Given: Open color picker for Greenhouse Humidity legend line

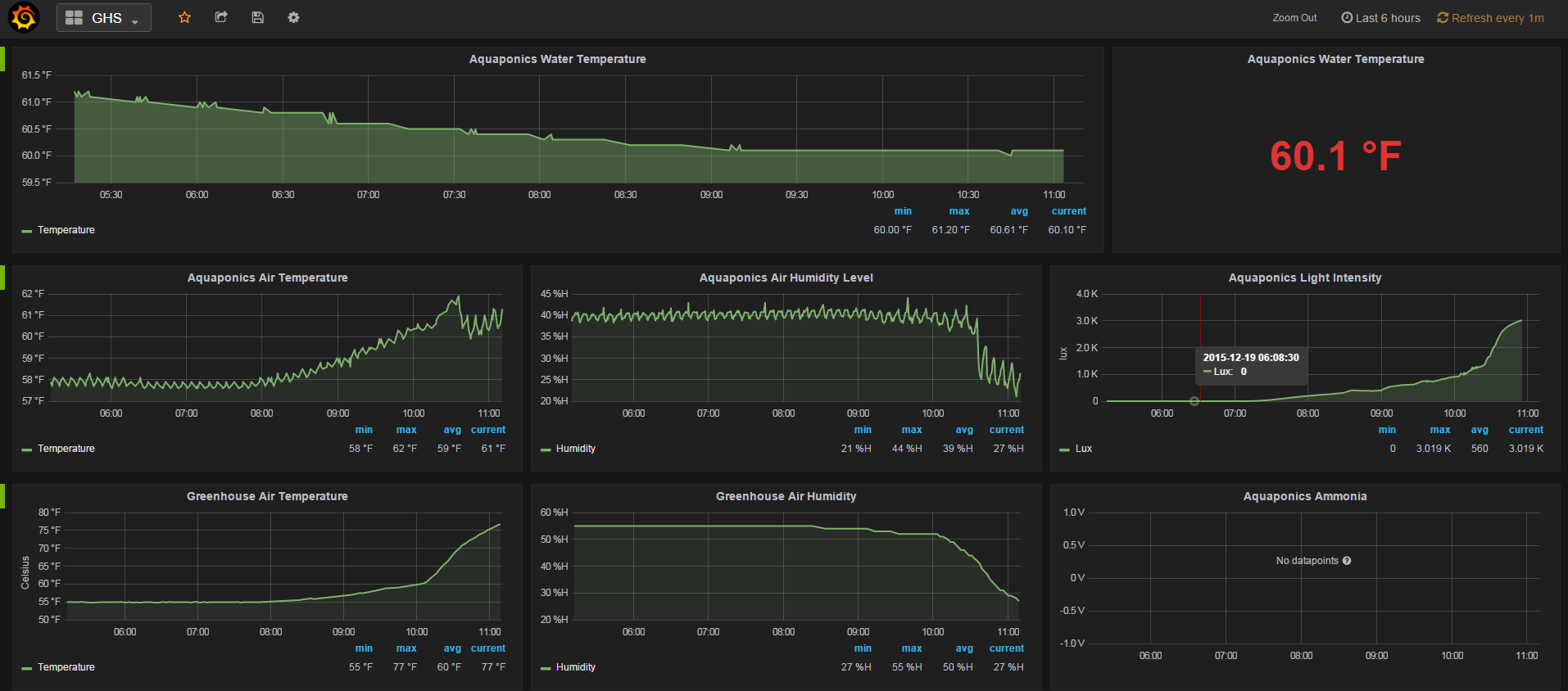Looking at the screenshot, I should (x=546, y=668).
